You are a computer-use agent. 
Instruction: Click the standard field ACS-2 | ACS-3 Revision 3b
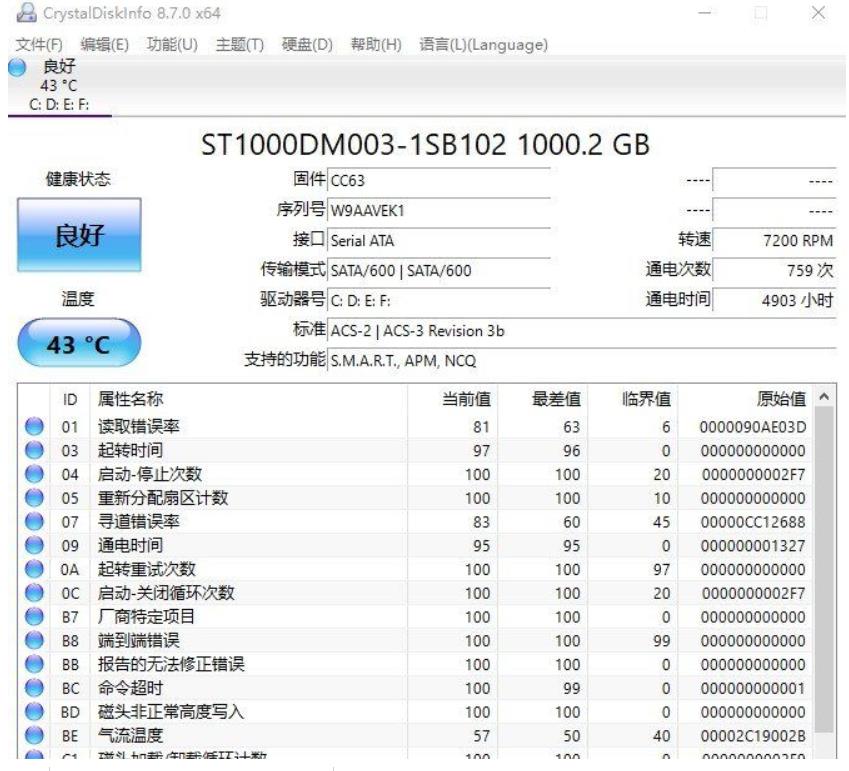tap(582, 331)
